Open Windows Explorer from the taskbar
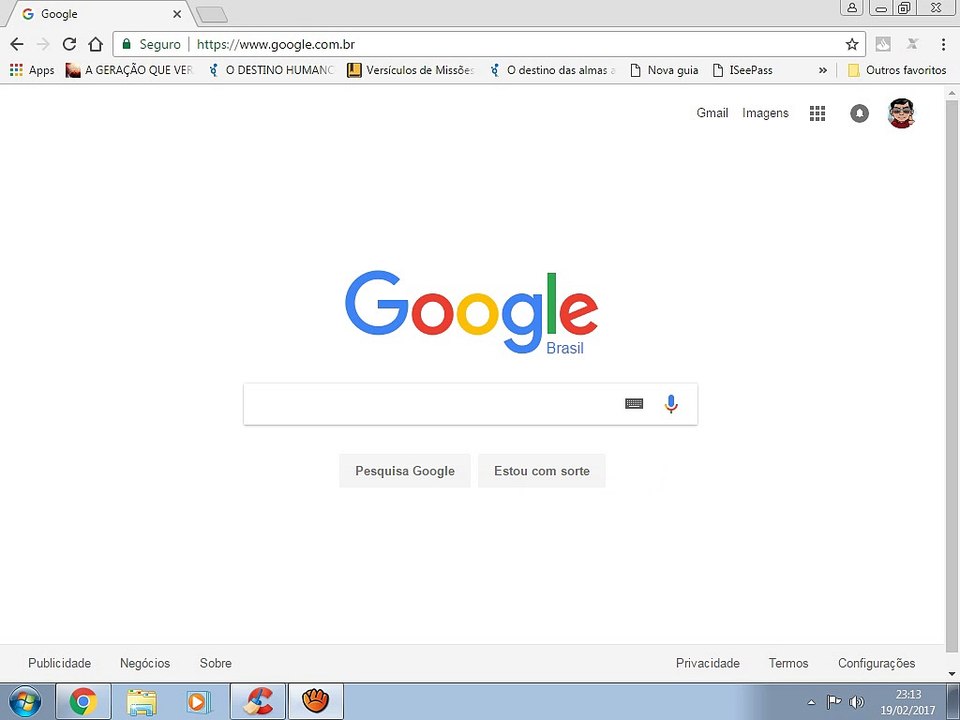 pos(141,702)
